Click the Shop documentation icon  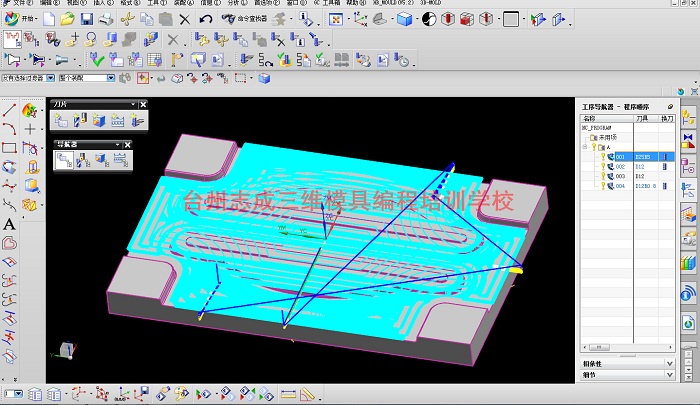coord(383,60)
